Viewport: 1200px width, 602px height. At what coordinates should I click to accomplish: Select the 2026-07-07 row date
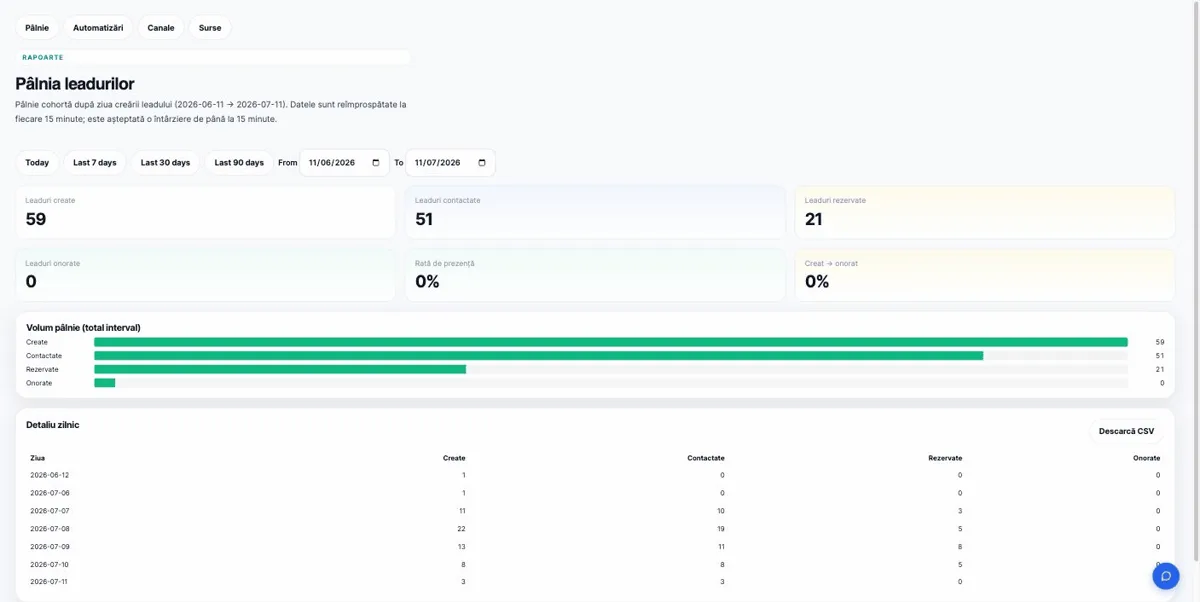pyautogui.click(x=50, y=511)
